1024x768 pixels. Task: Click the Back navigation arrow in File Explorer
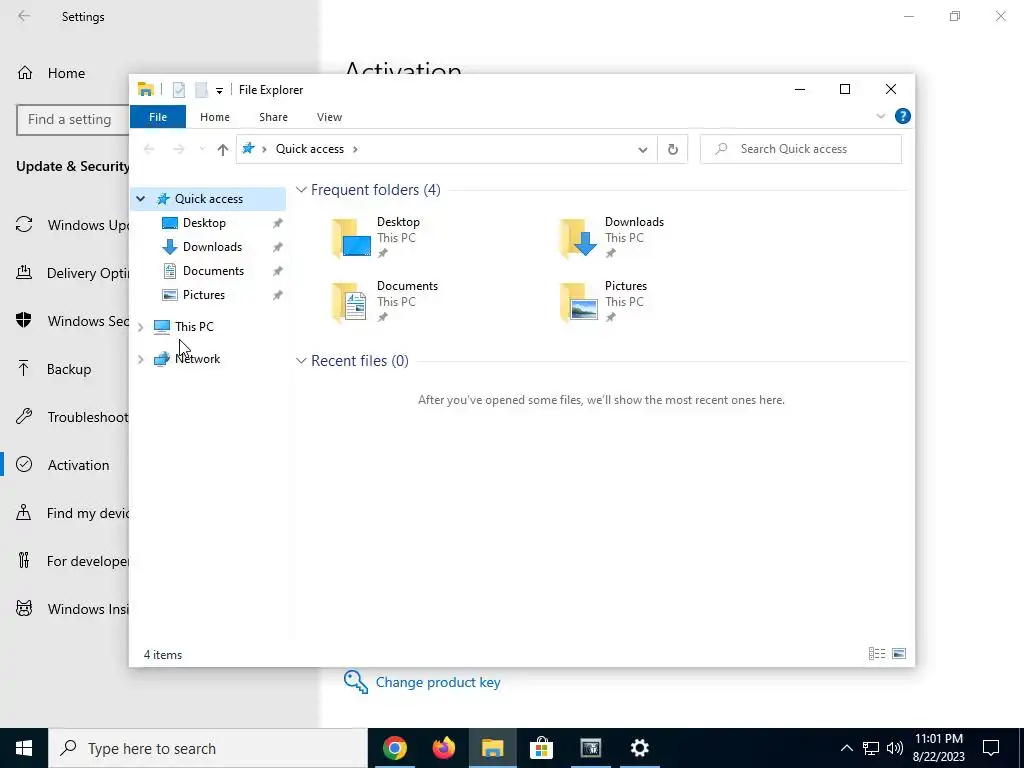[x=149, y=150]
